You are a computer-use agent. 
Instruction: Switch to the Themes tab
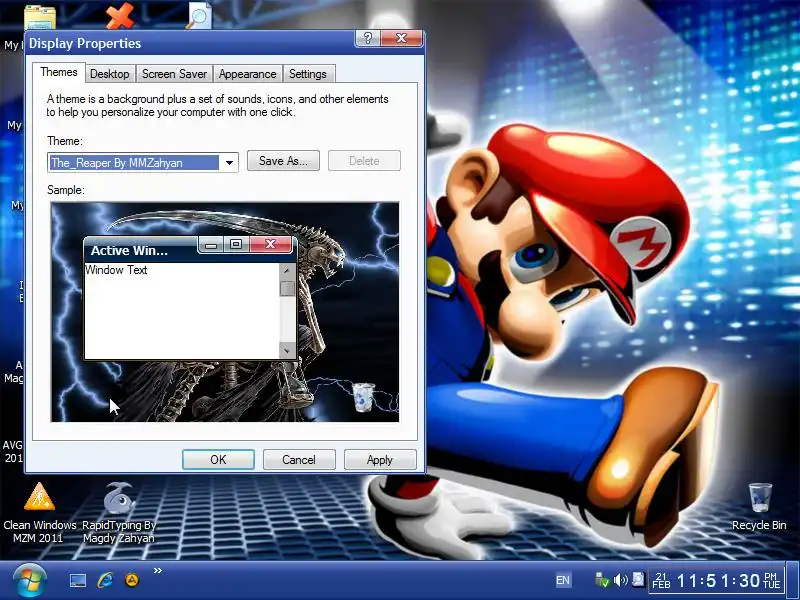pyautogui.click(x=59, y=72)
